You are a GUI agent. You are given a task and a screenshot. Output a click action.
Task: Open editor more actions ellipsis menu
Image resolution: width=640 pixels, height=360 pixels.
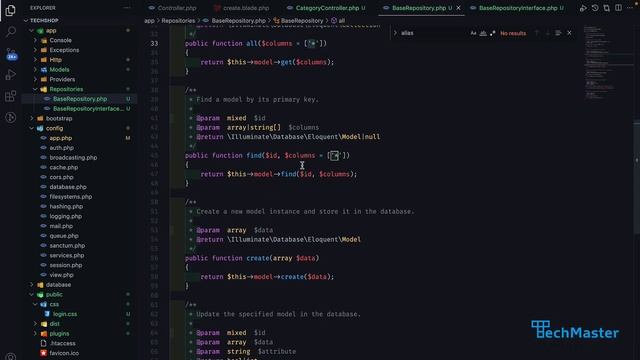coord(630,8)
